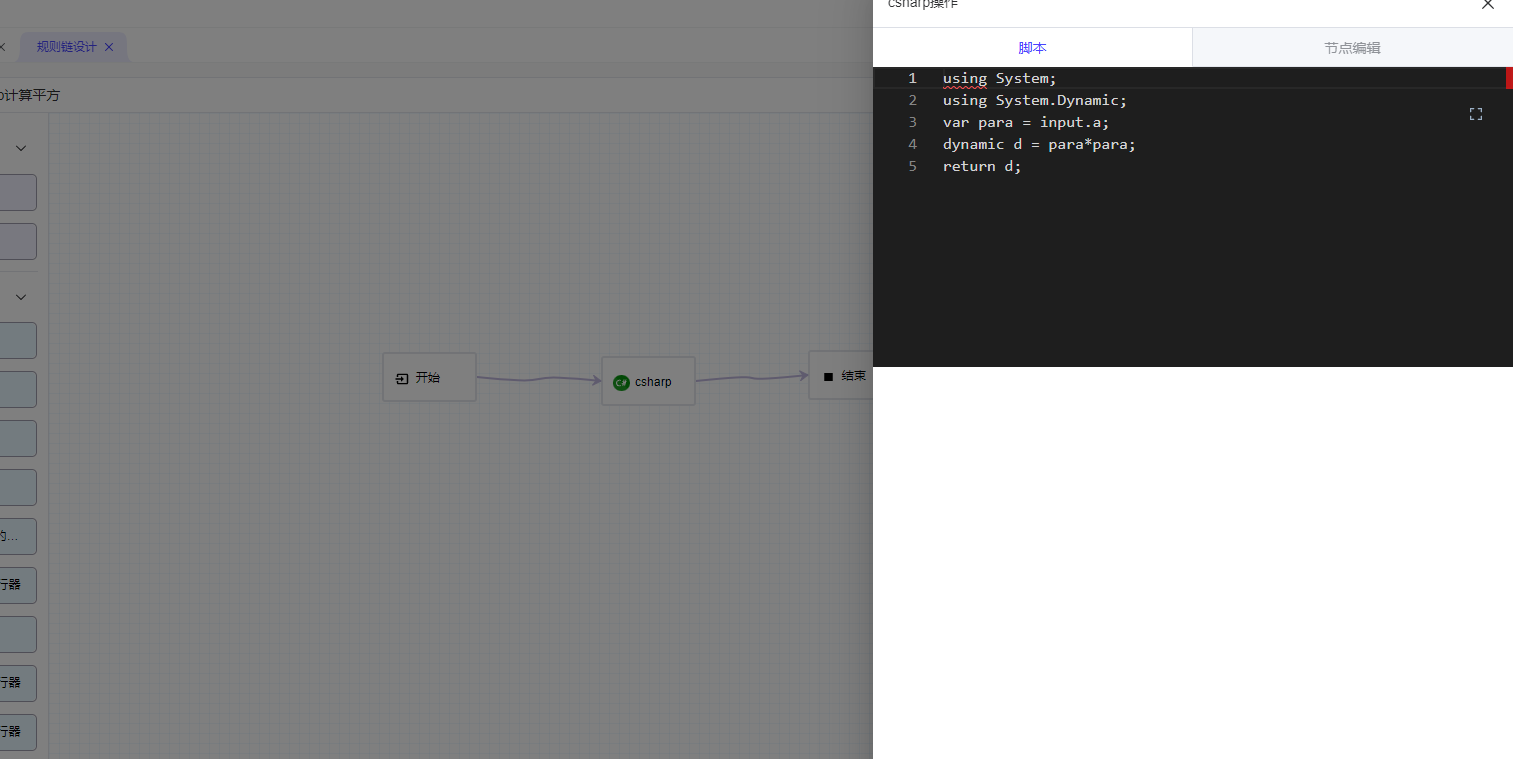The width and height of the screenshot is (1513, 759).
Task: Place cursor on 'return d;' line
Action: coord(981,166)
